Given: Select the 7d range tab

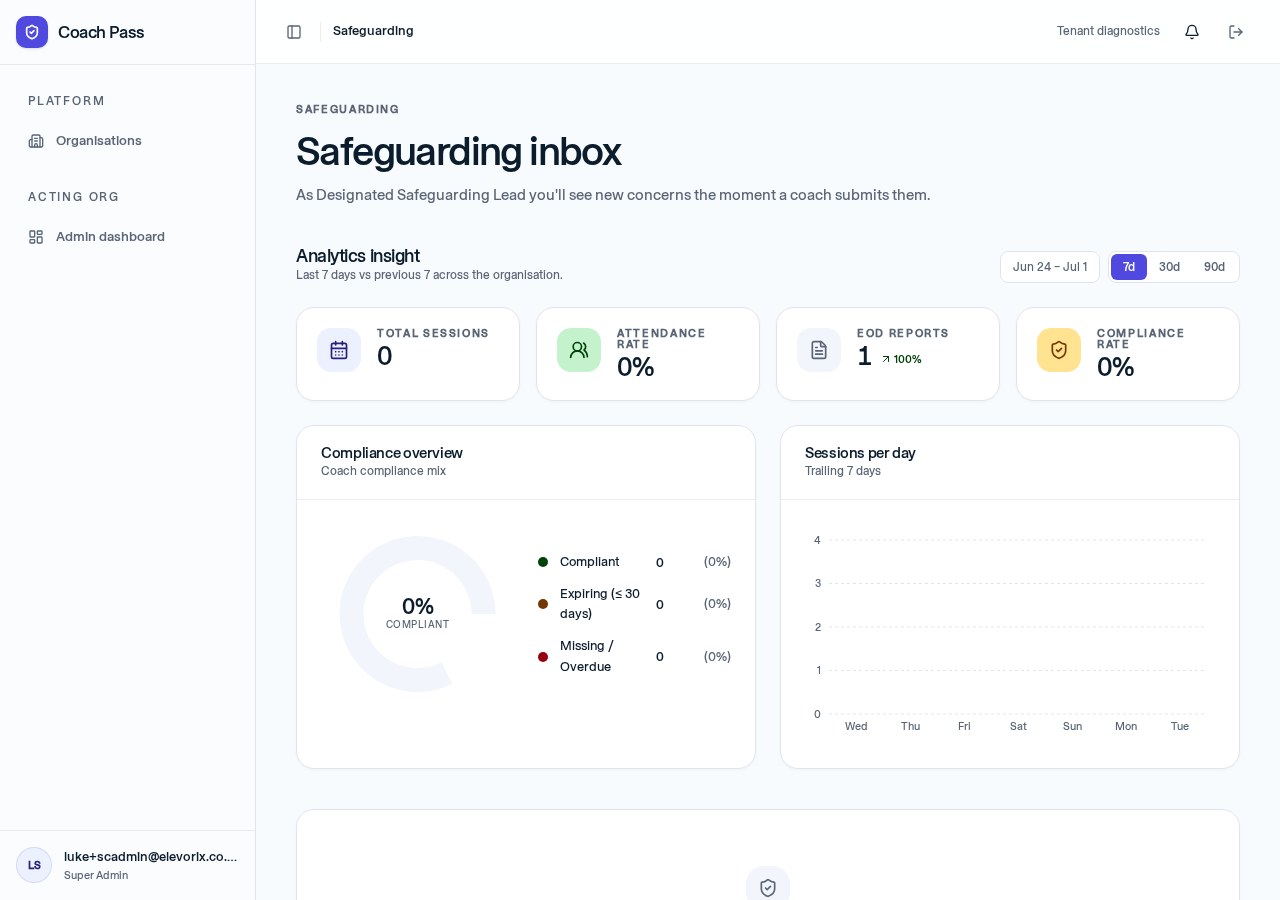Looking at the screenshot, I should [1129, 267].
